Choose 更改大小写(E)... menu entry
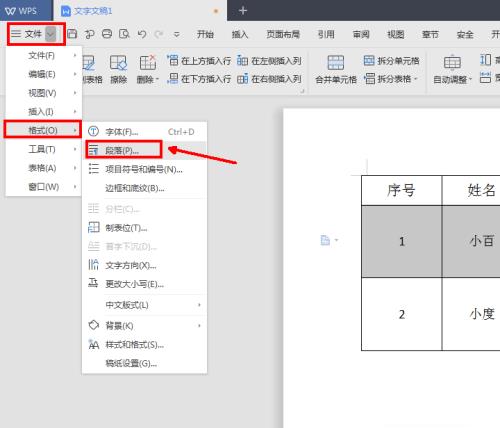This screenshot has height=428, width=500. (x=144, y=284)
